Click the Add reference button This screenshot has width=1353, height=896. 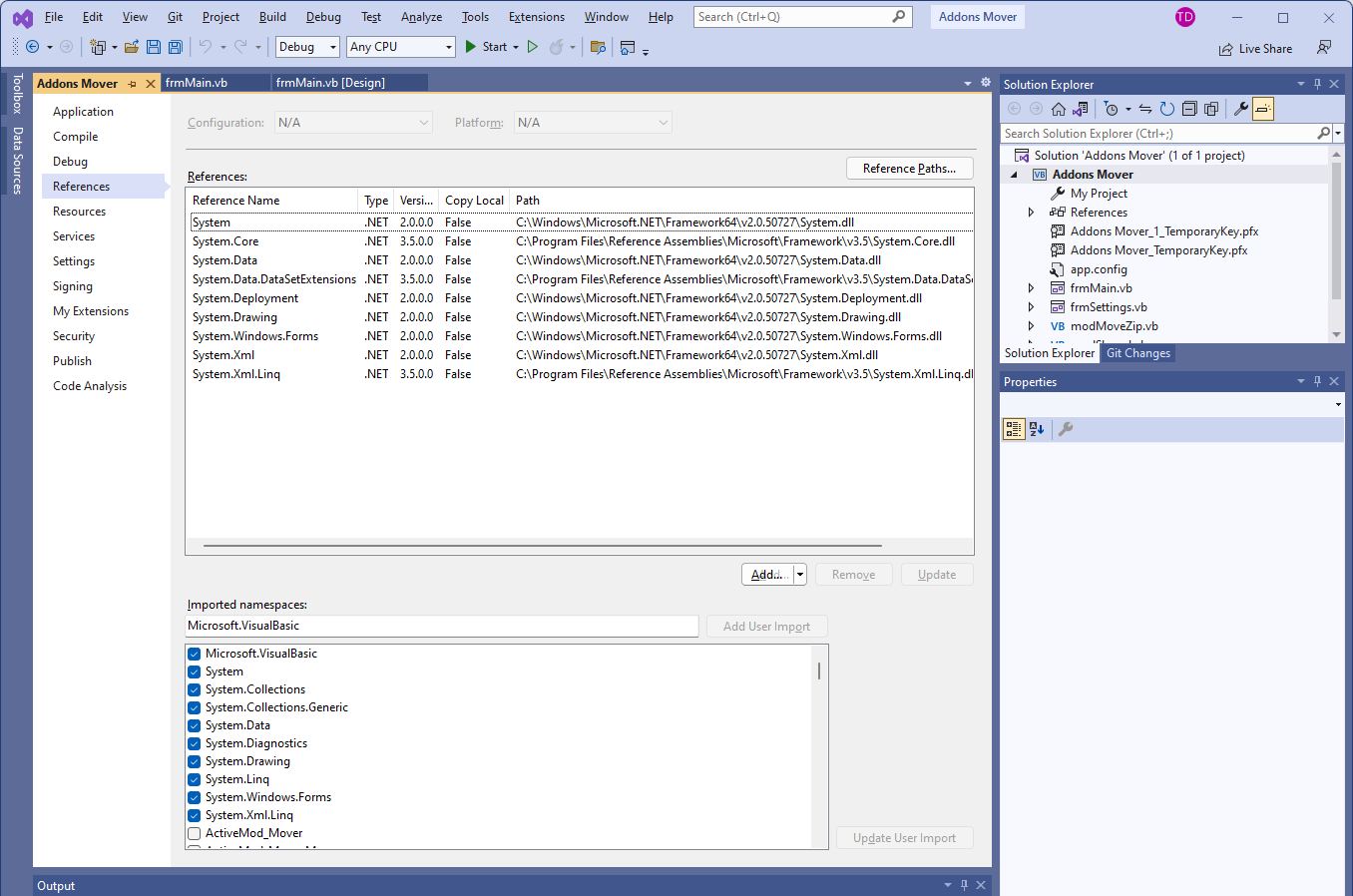pos(768,575)
